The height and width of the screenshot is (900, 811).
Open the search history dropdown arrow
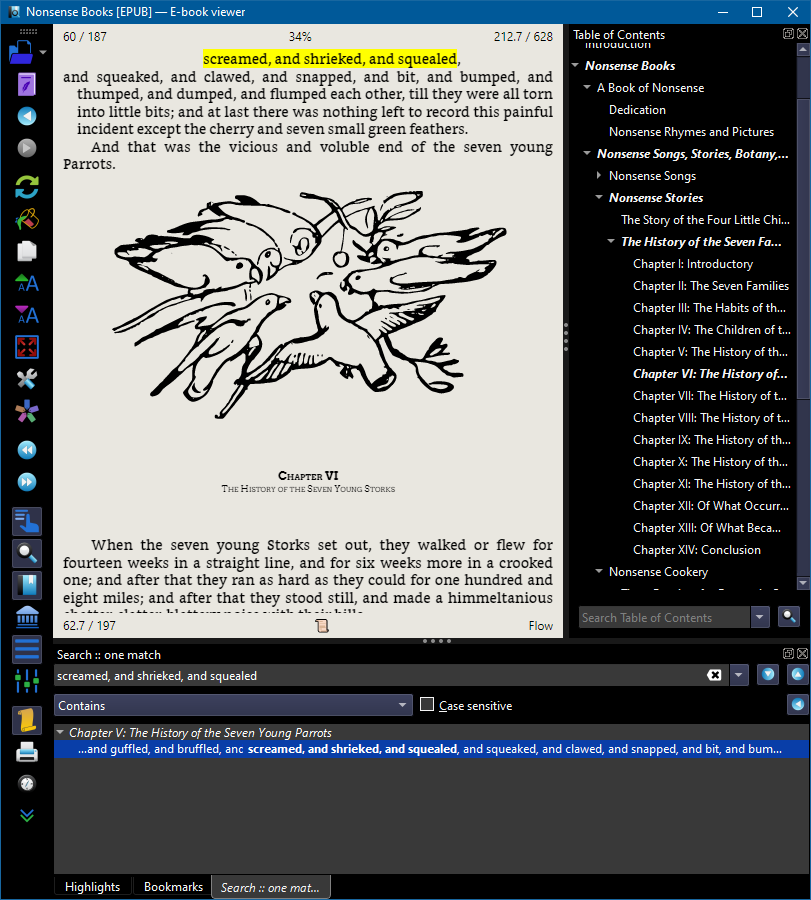click(x=739, y=675)
